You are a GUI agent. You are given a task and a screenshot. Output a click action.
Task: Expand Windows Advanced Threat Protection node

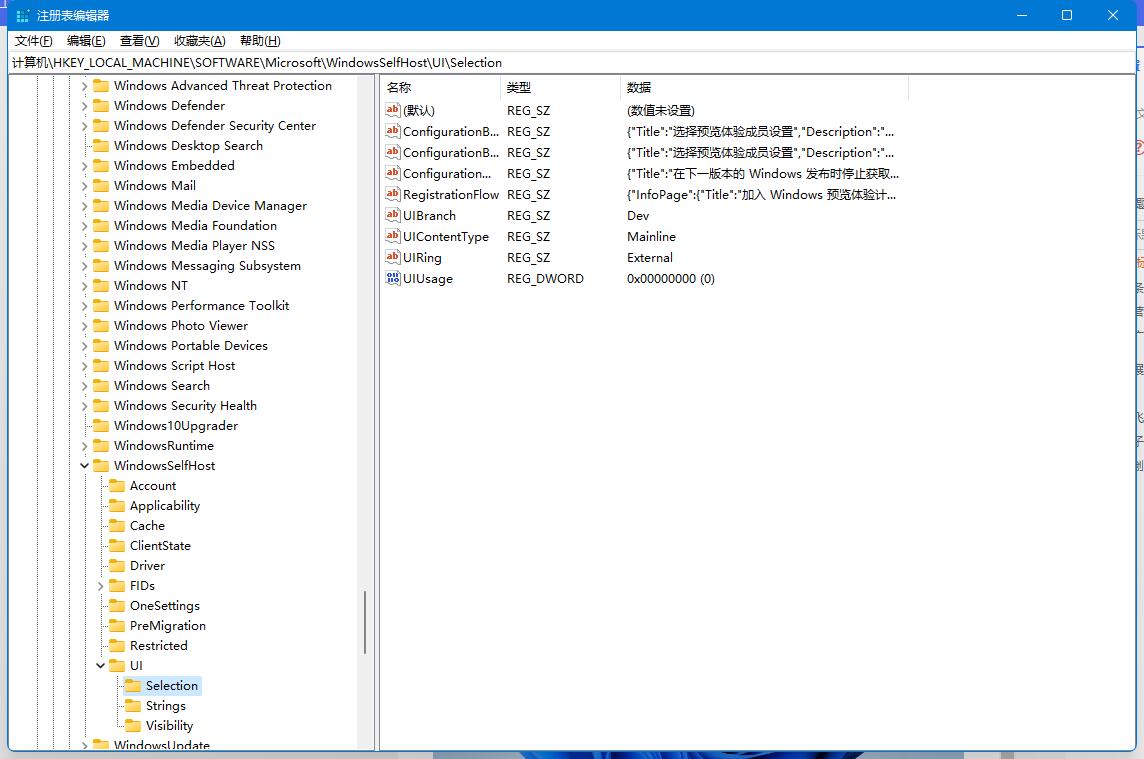[85, 86]
